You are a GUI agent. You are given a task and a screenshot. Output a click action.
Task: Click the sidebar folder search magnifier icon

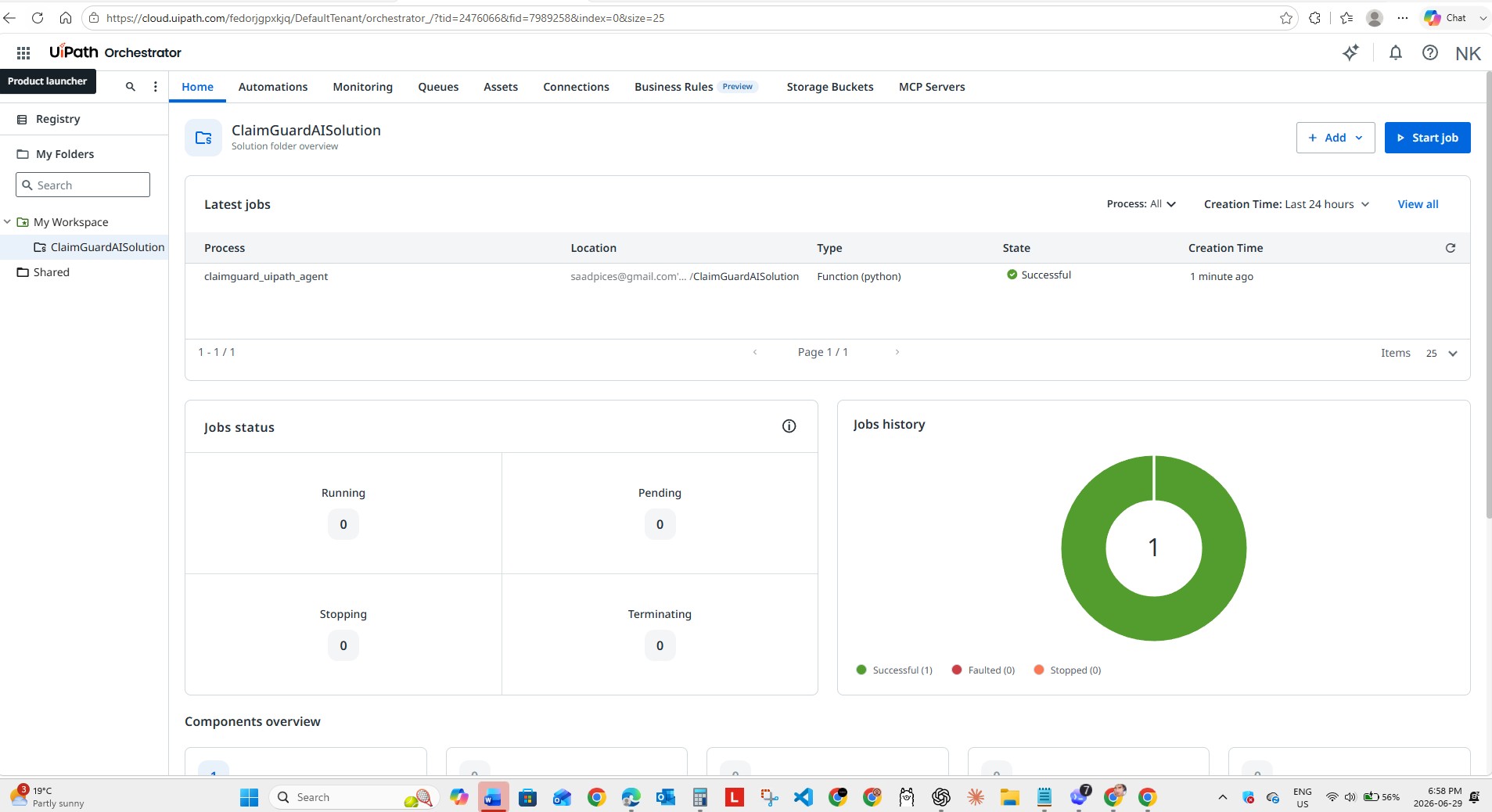[131, 87]
